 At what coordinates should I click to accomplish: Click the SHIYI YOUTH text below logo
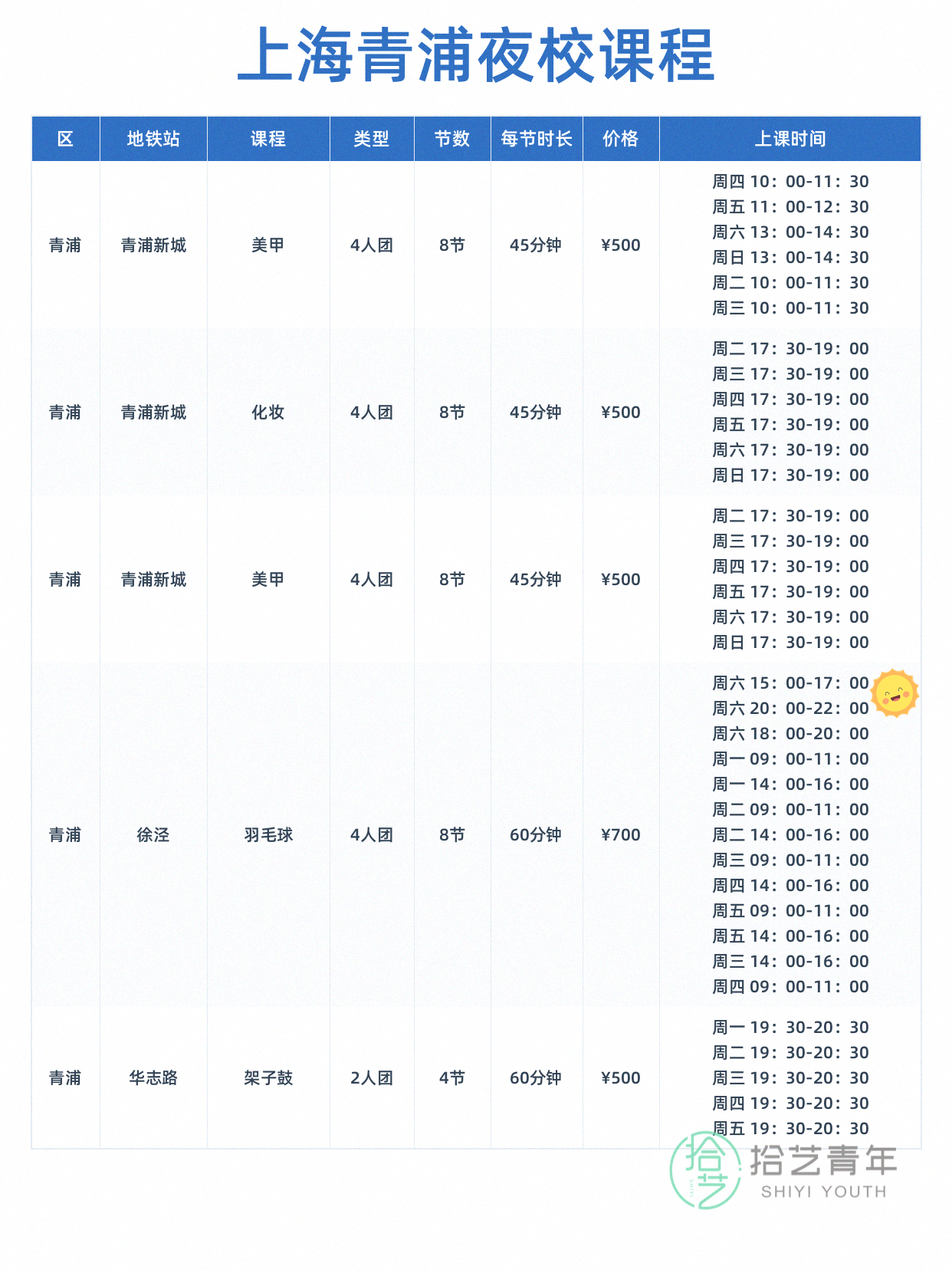pyautogui.click(x=823, y=1192)
